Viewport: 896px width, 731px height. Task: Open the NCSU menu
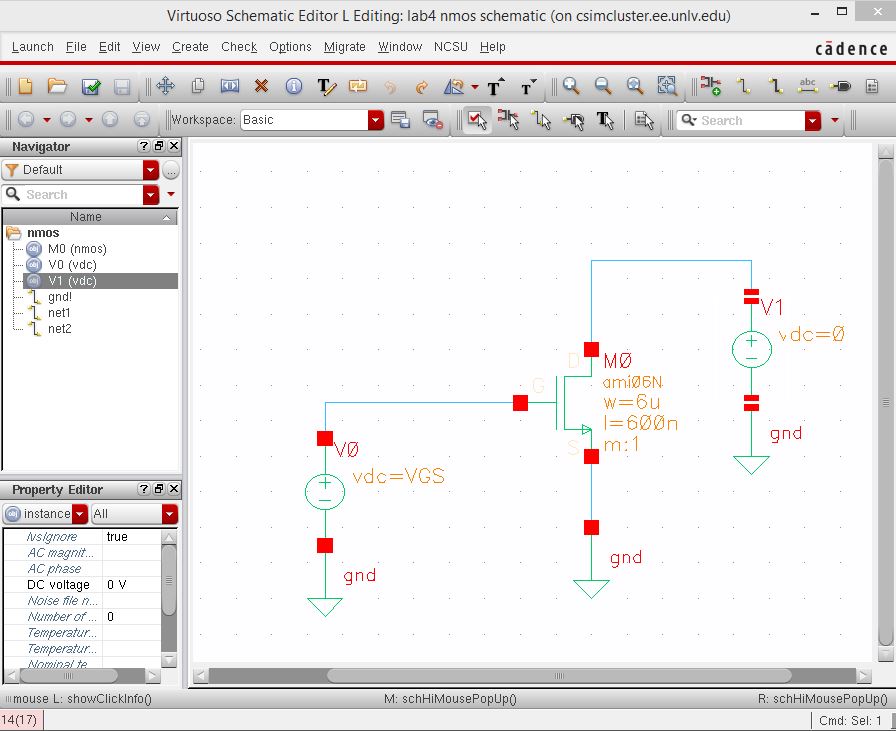tap(451, 47)
